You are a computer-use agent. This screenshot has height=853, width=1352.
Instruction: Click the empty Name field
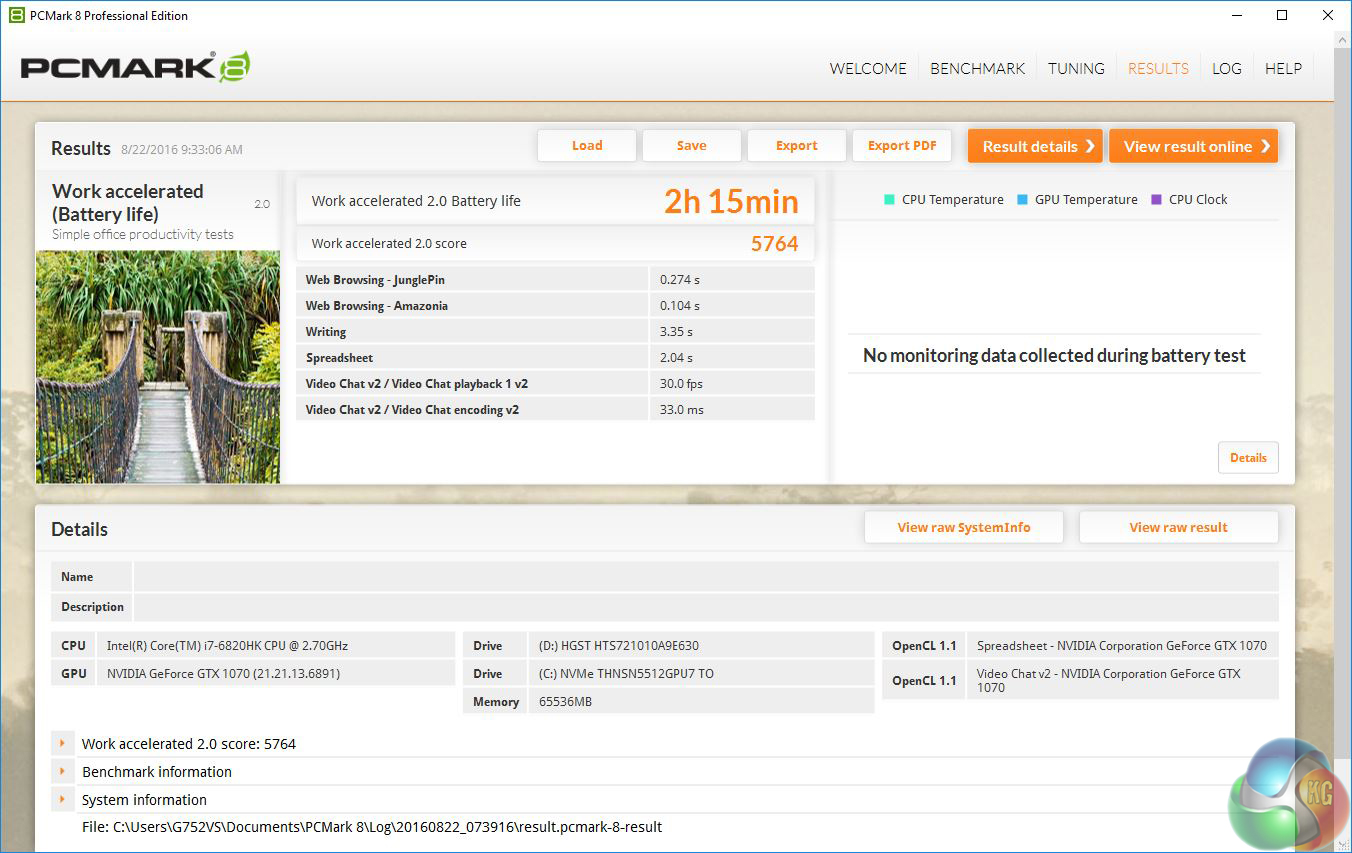705,577
